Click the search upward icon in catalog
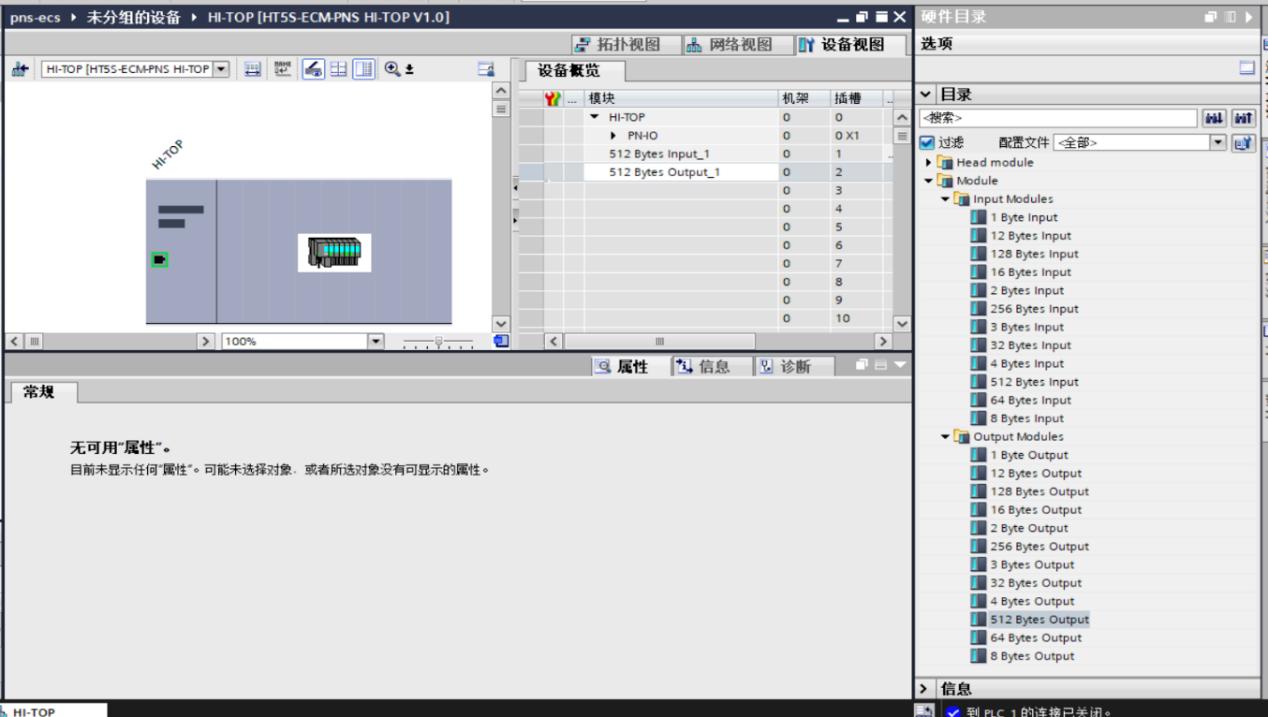1268x717 pixels. point(1243,118)
